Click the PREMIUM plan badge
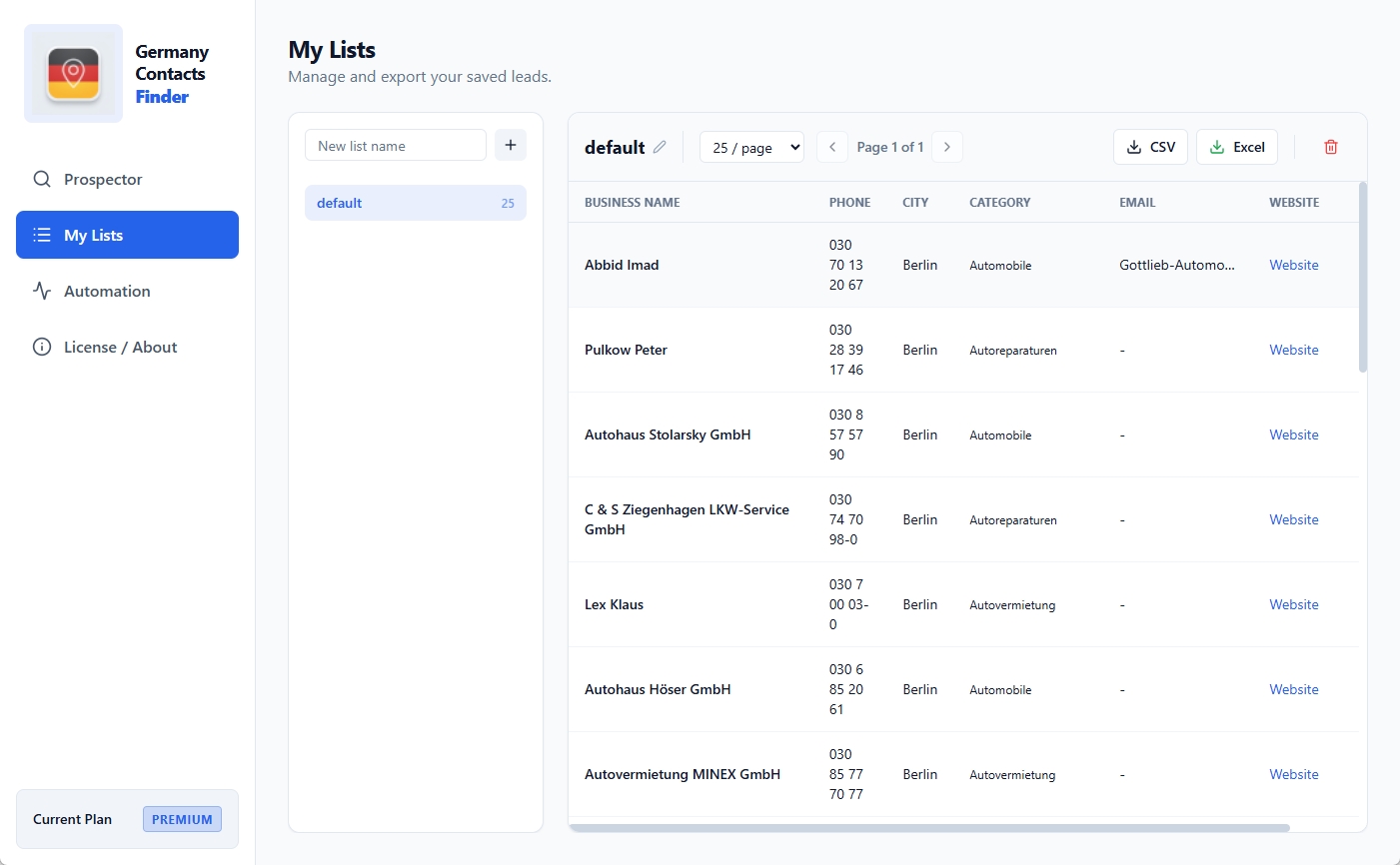This screenshot has height=865, width=1400. [x=182, y=819]
